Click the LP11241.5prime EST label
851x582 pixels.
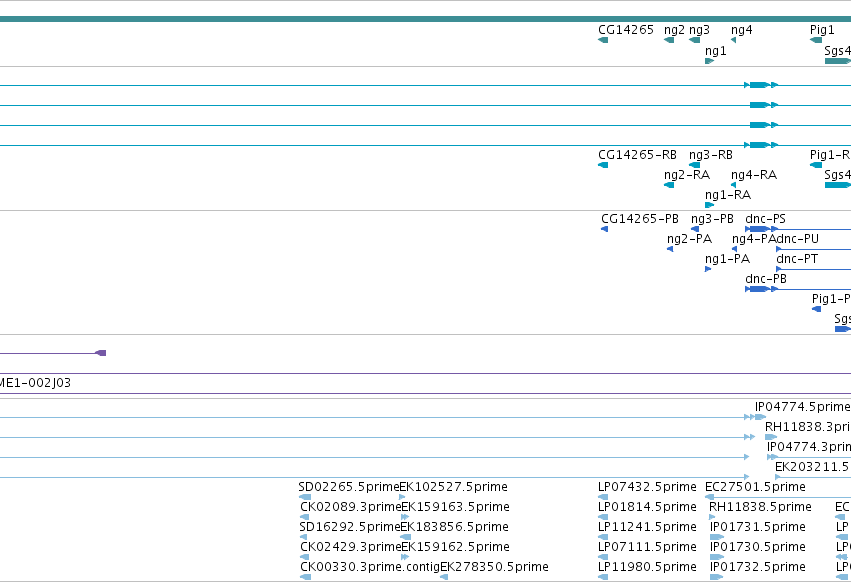pos(647,527)
